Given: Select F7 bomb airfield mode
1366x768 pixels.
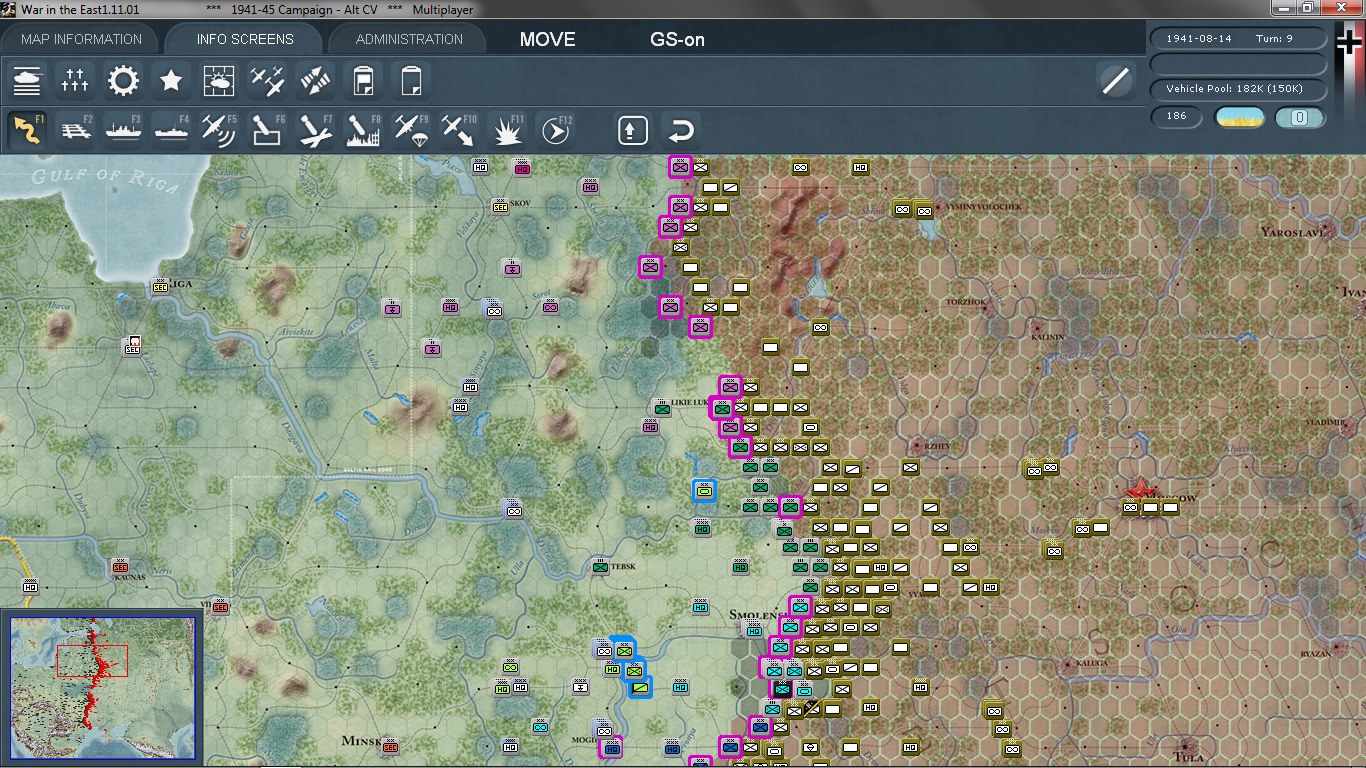Looking at the screenshot, I should pyautogui.click(x=315, y=130).
